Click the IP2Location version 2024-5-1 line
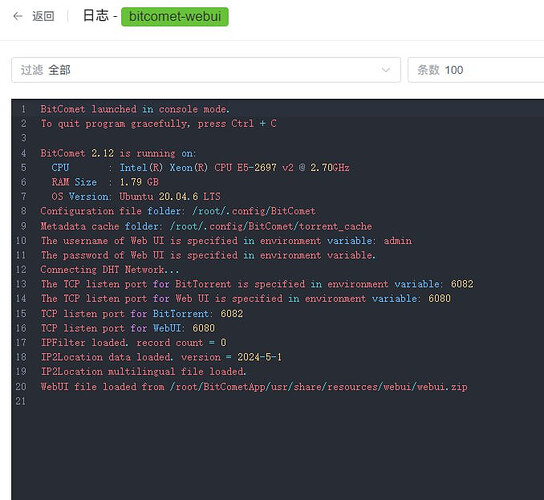544x500 pixels. 161,357
